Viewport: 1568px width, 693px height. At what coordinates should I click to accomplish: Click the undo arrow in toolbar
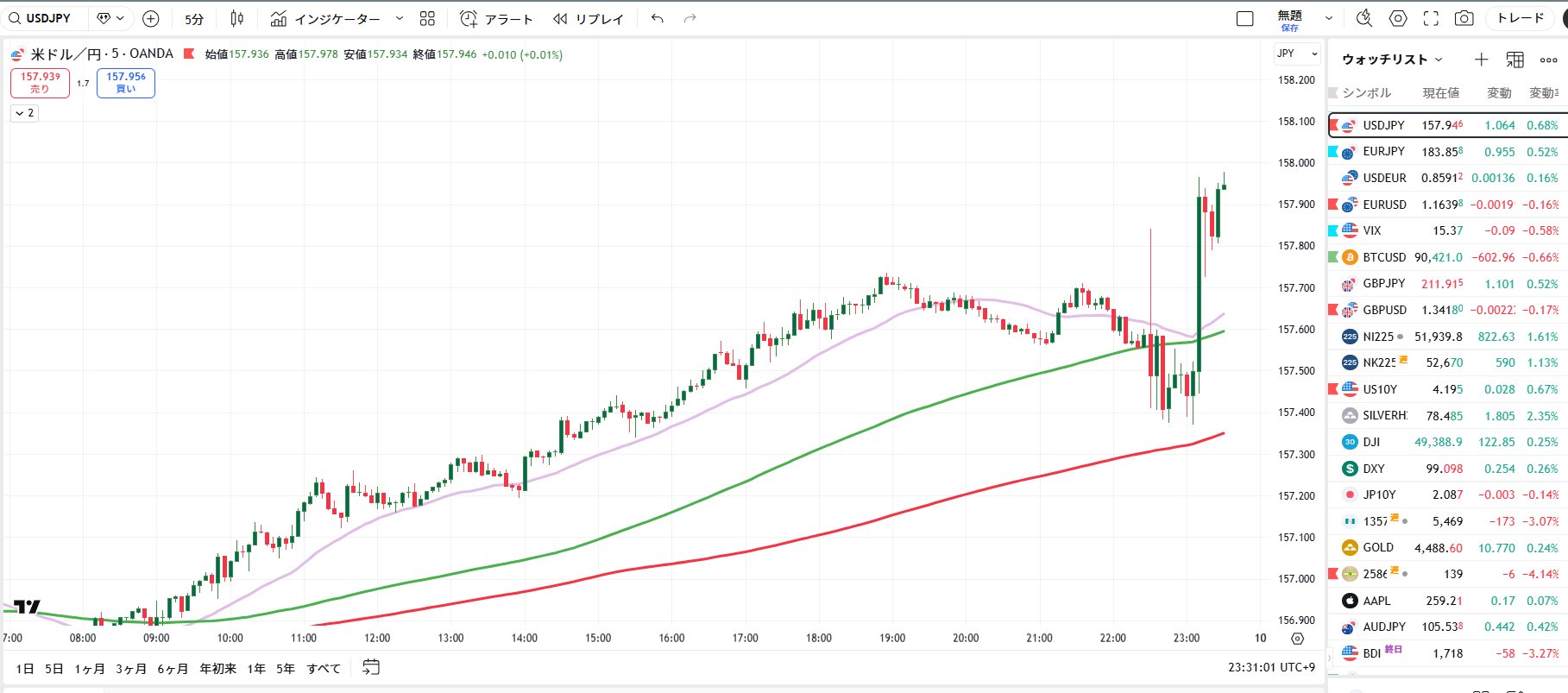click(x=658, y=18)
